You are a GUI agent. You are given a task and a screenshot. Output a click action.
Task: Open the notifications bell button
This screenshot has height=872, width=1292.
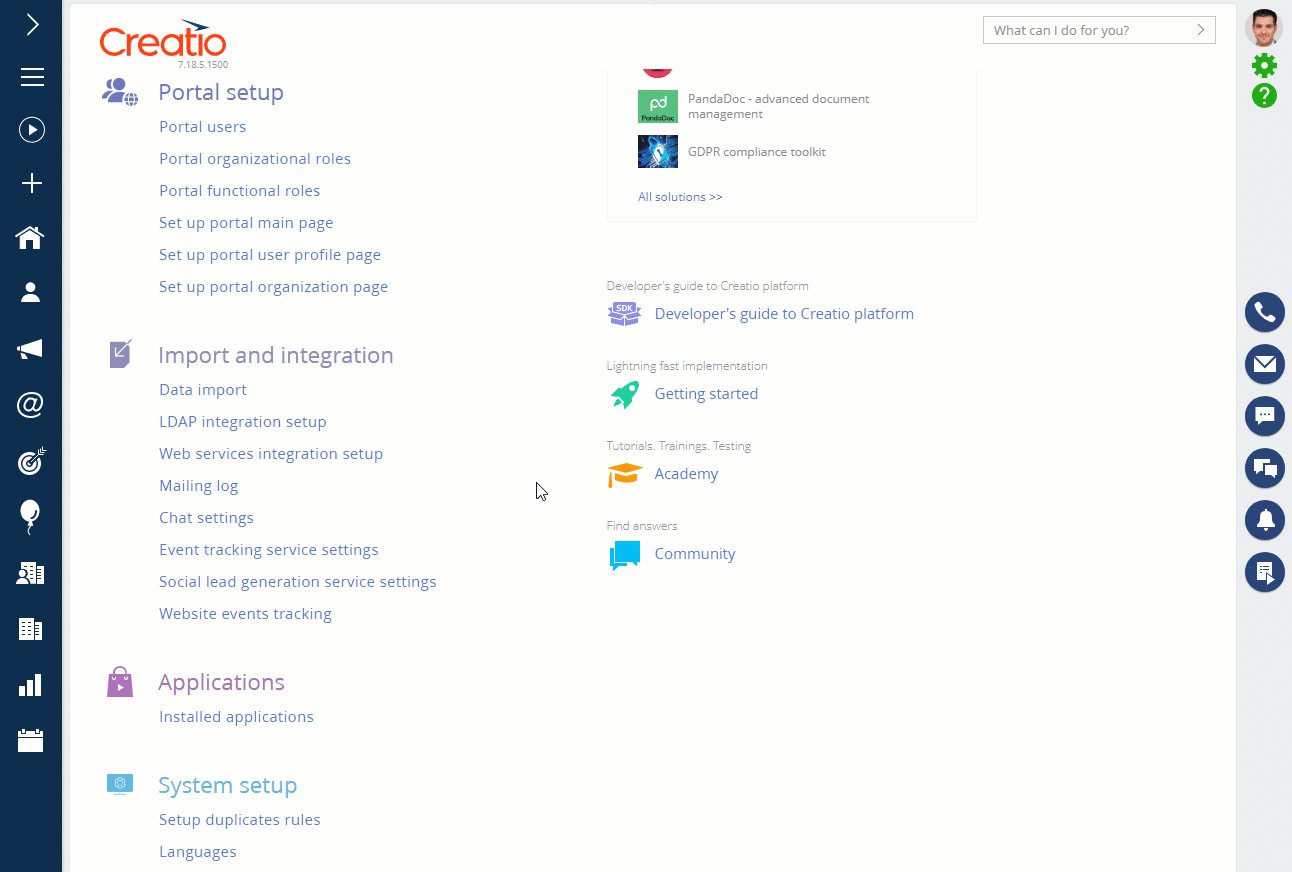[x=1265, y=520]
